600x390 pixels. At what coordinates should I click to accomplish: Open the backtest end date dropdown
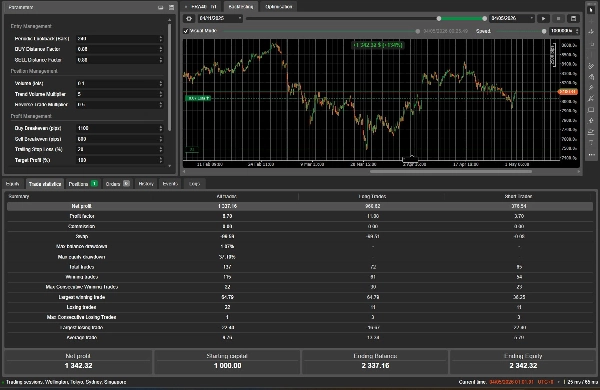pos(532,18)
